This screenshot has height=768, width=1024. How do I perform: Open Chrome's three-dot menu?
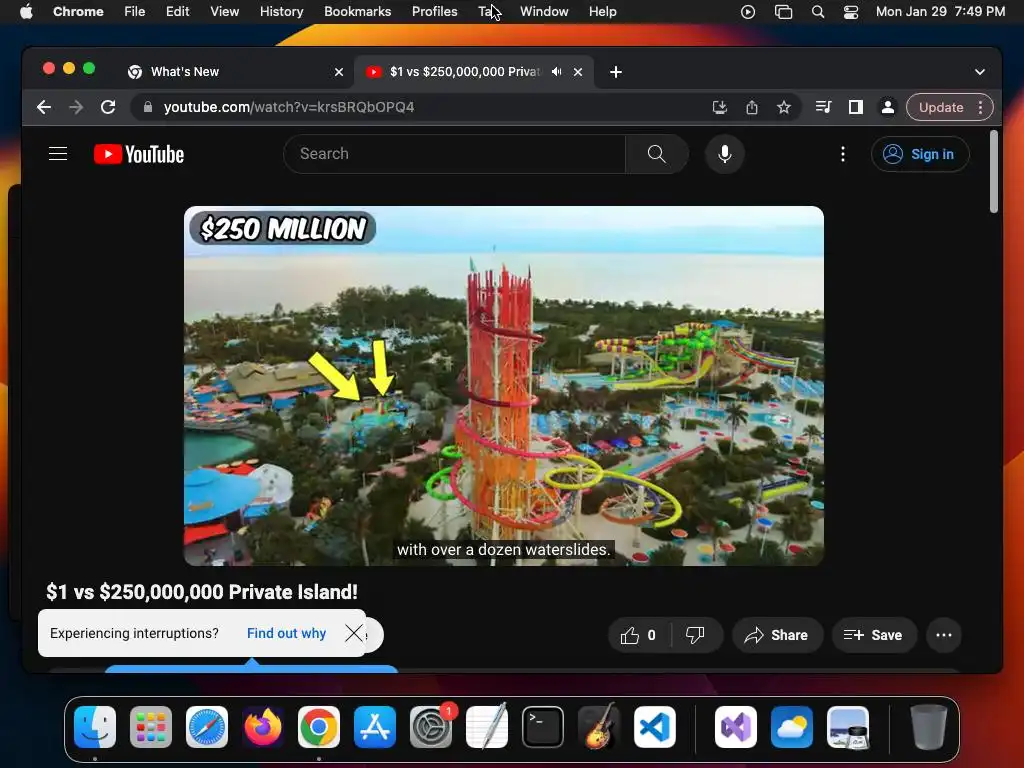point(980,107)
